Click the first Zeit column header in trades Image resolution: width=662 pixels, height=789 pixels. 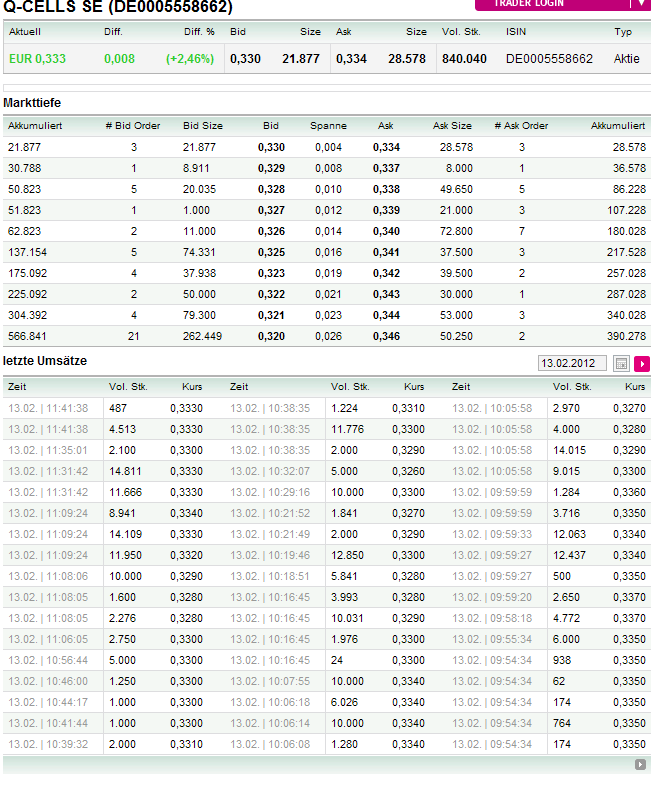coord(18,386)
